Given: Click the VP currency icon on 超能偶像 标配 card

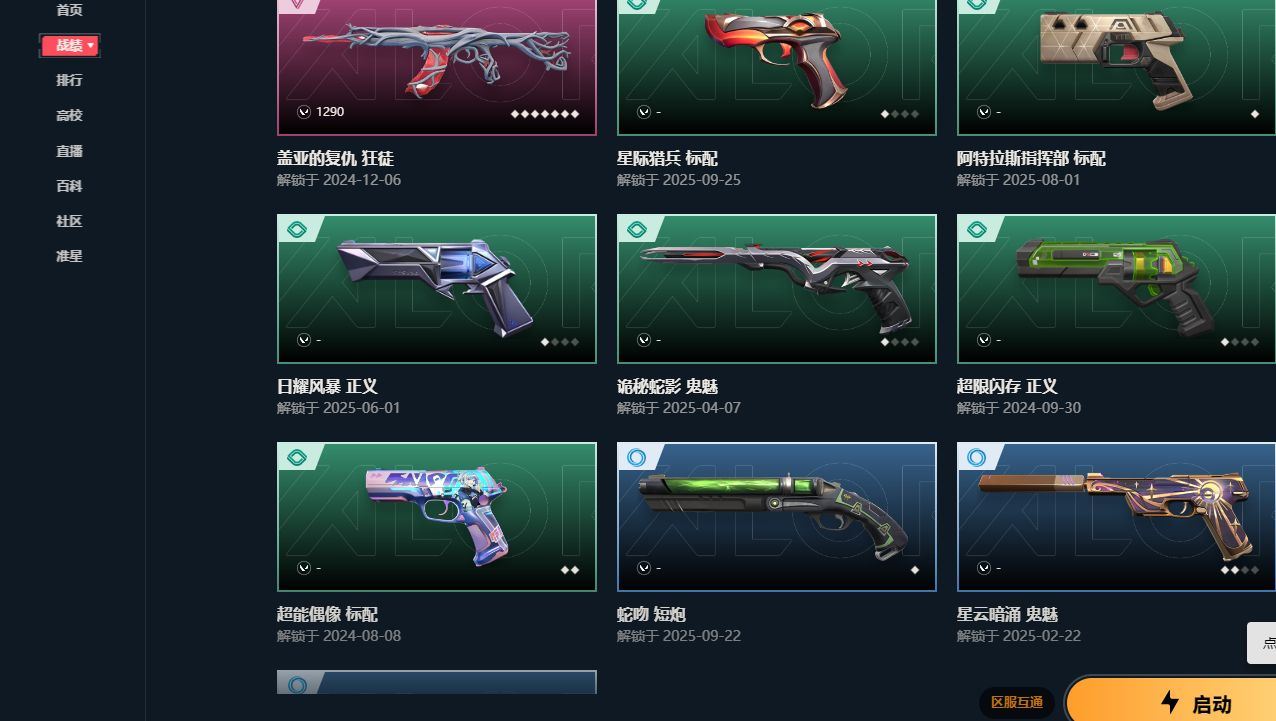Looking at the screenshot, I should point(304,568).
